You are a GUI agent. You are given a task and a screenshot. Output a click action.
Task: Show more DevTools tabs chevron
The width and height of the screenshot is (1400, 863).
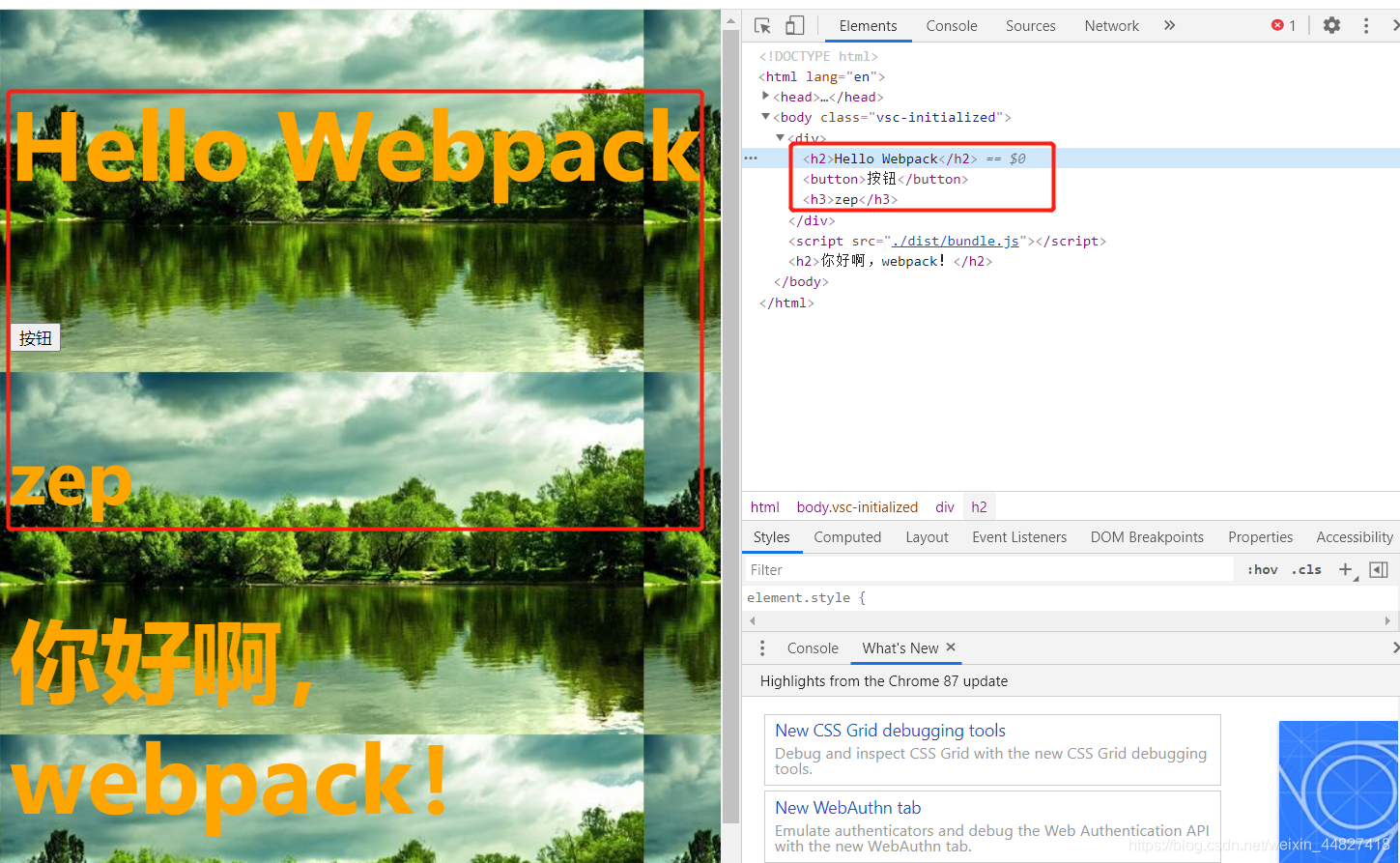[x=1169, y=26]
